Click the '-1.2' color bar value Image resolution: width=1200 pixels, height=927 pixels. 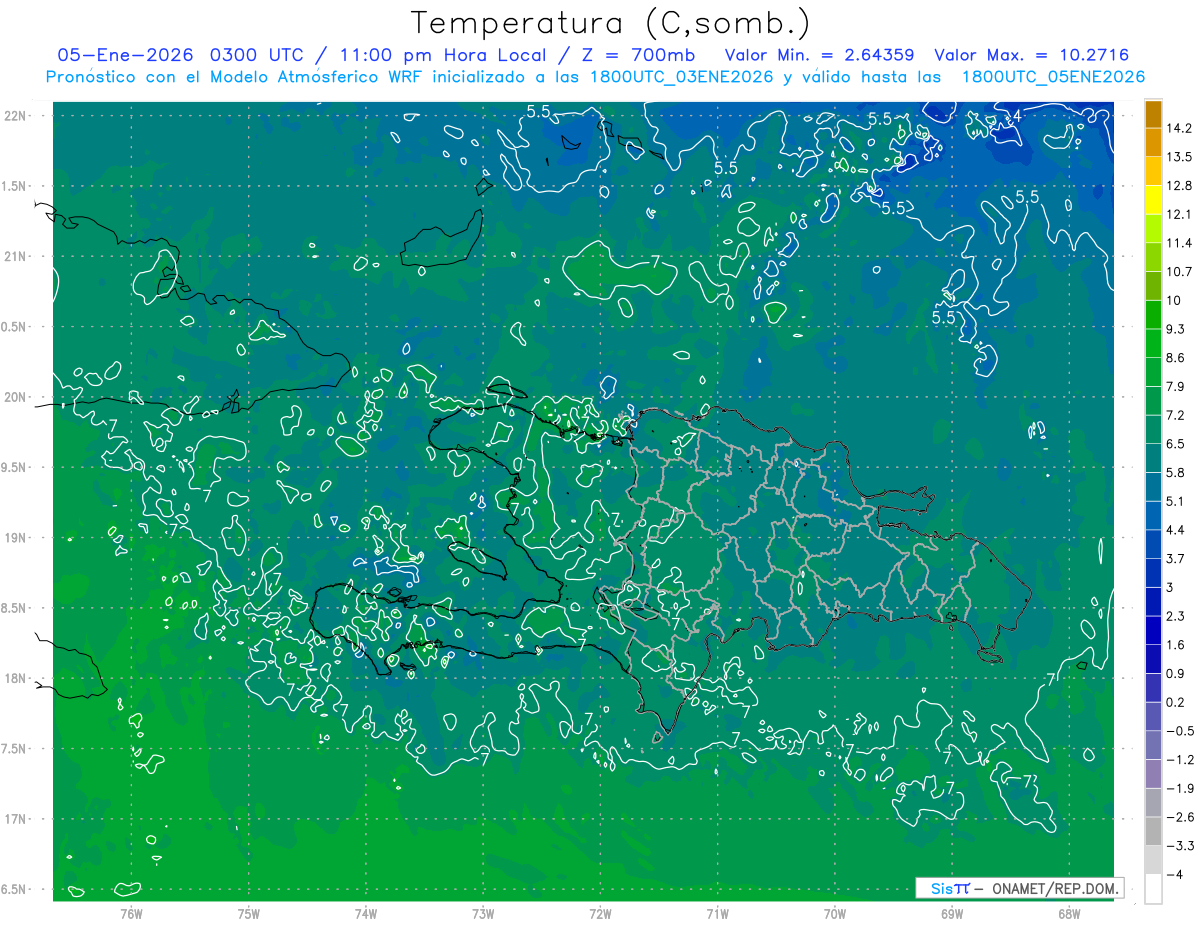tap(1179, 758)
